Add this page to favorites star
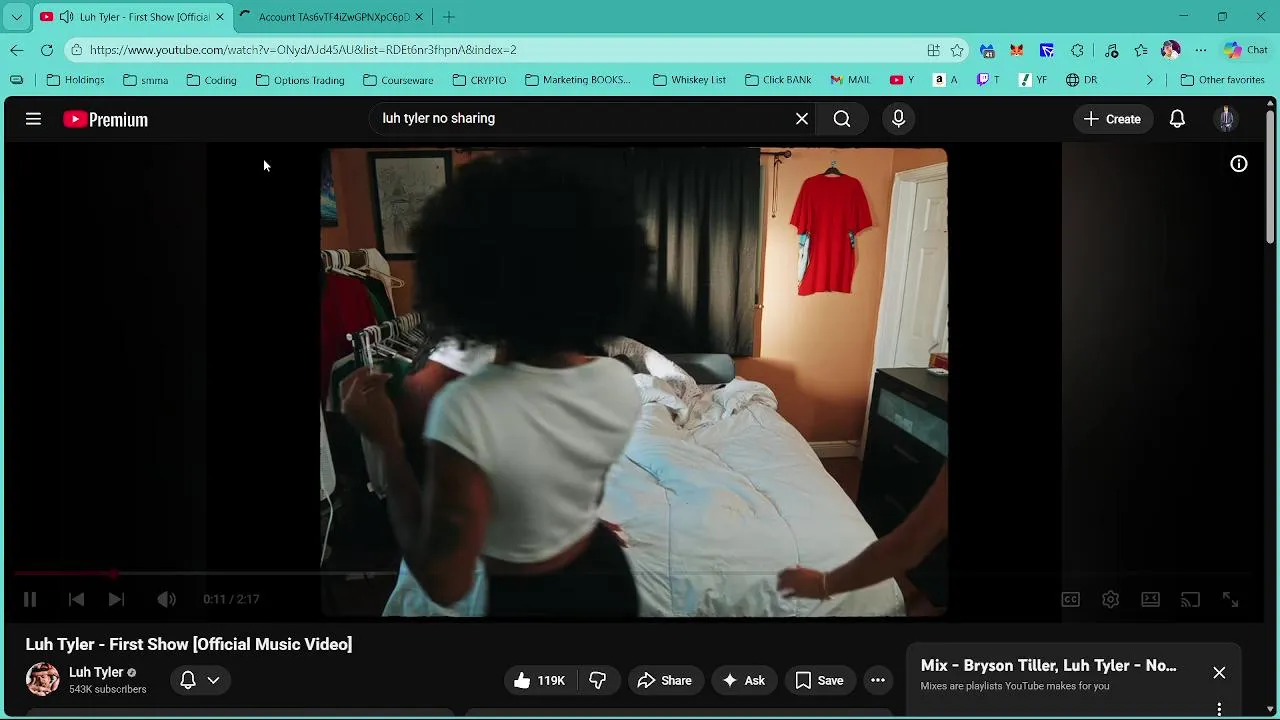Image resolution: width=1280 pixels, height=720 pixels. [x=958, y=50]
